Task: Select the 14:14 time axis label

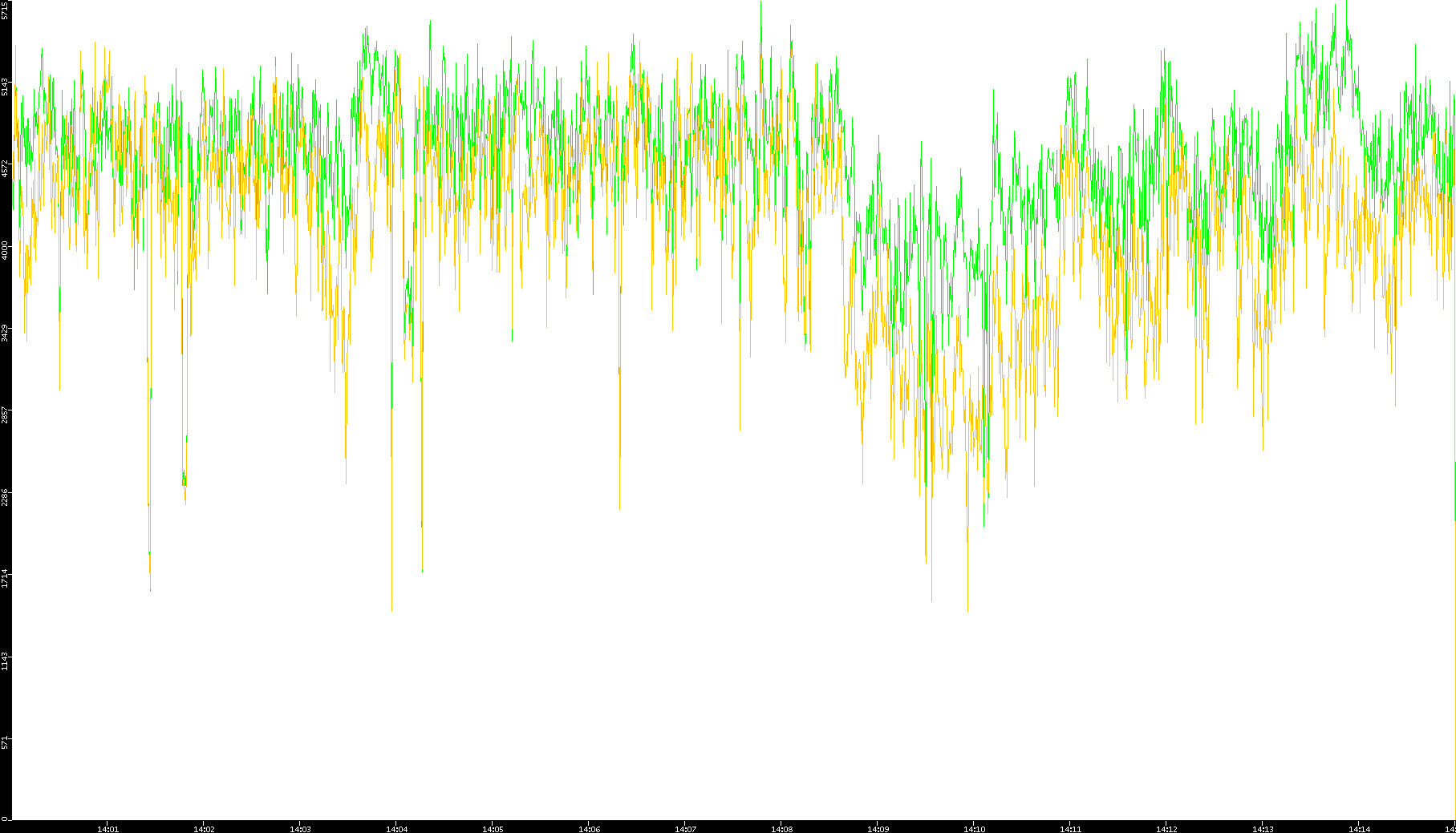Action: pos(1359,829)
